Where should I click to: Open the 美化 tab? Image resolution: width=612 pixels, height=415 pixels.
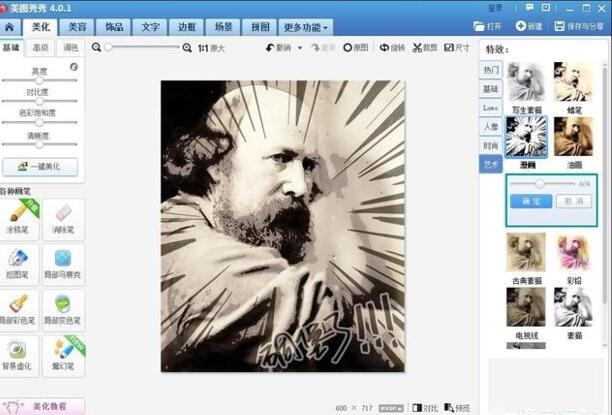[x=41, y=27]
